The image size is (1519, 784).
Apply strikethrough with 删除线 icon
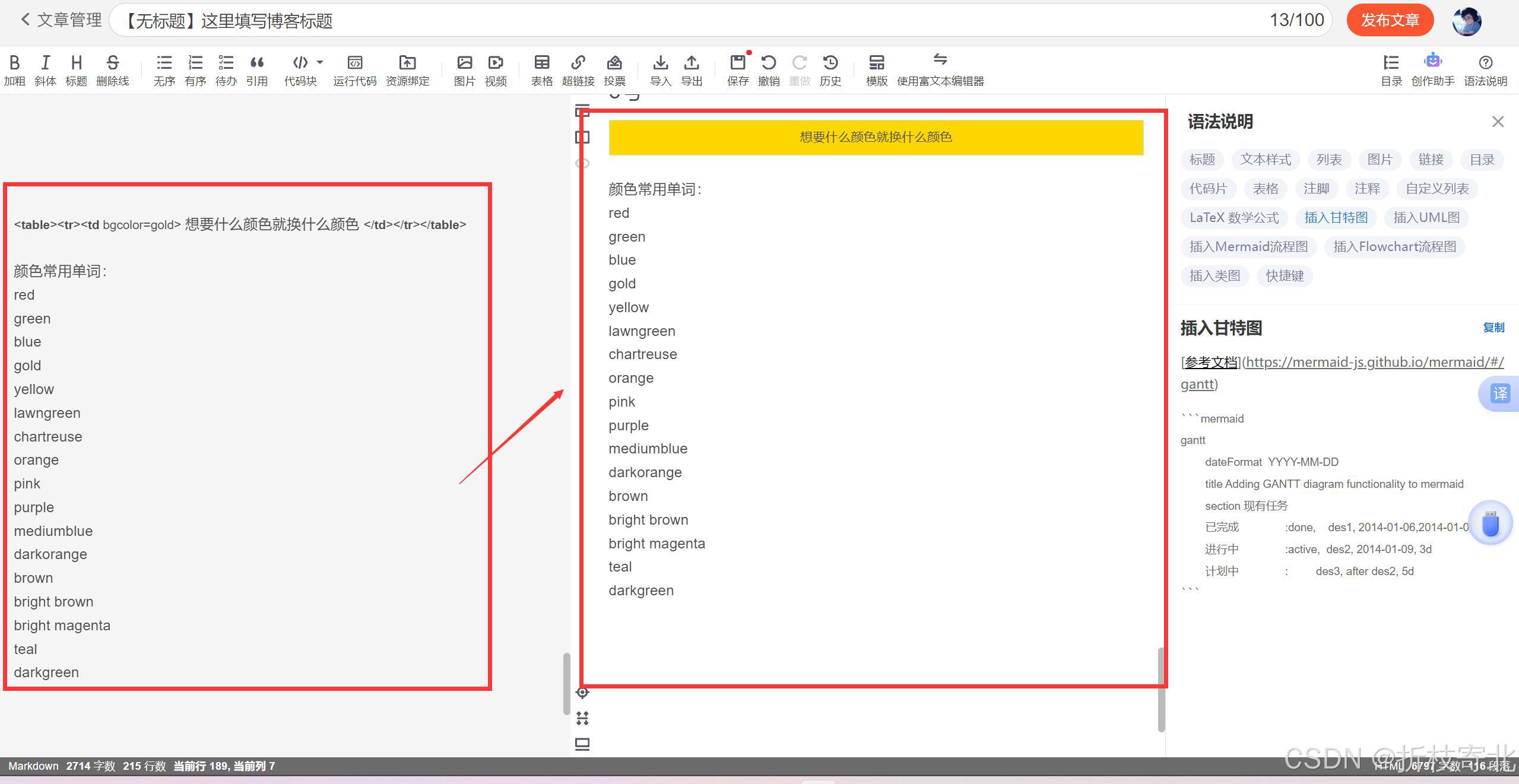tap(112, 63)
